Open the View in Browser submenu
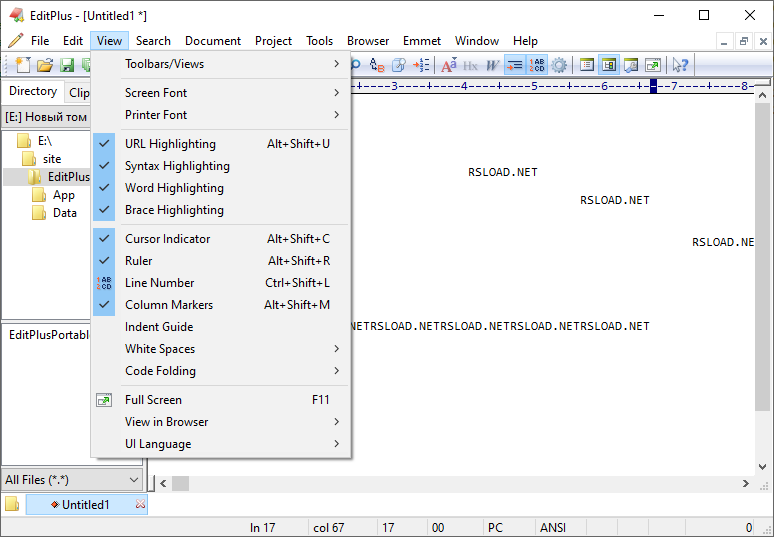774x537 pixels. (x=221, y=422)
